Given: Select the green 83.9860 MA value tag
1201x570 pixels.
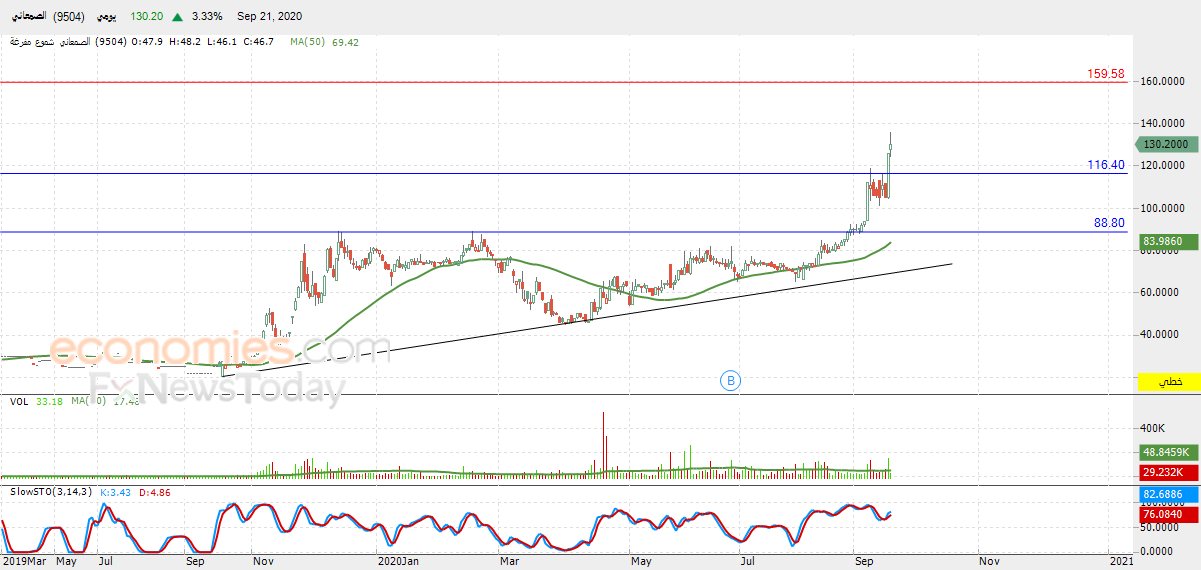Looking at the screenshot, I should (1167, 241).
